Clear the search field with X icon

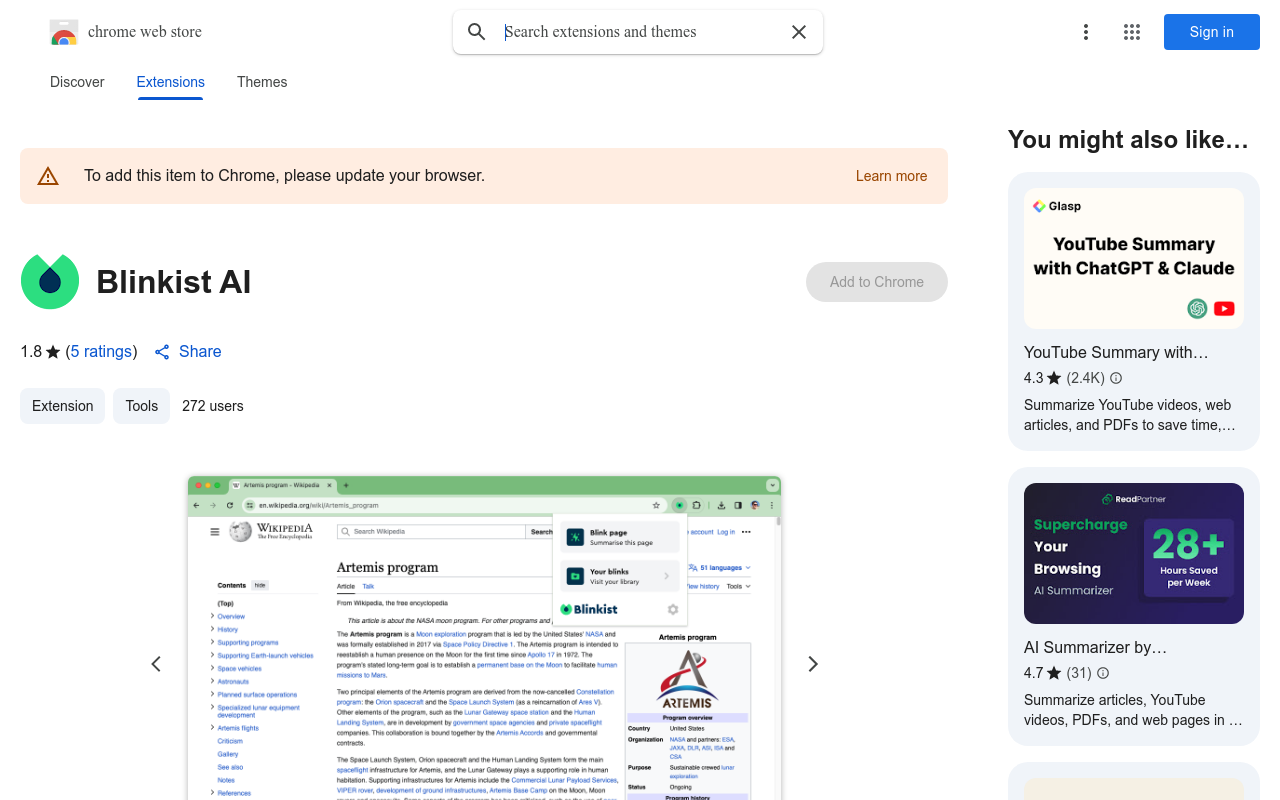(799, 32)
